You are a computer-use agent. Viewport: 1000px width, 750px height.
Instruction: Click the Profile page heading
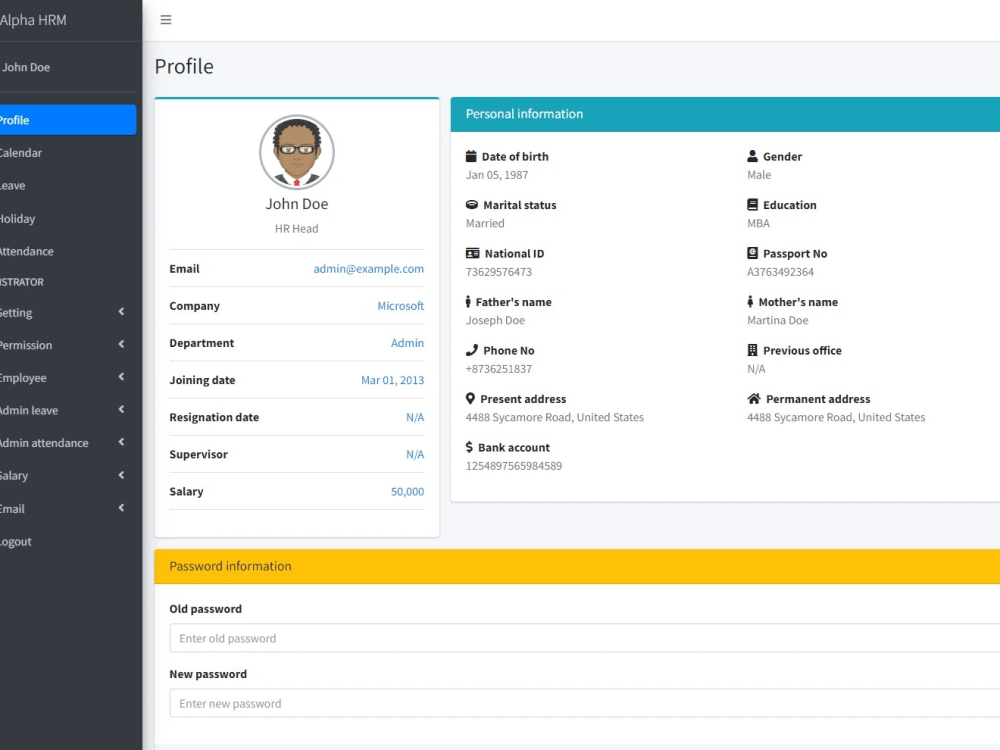click(184, 66)
